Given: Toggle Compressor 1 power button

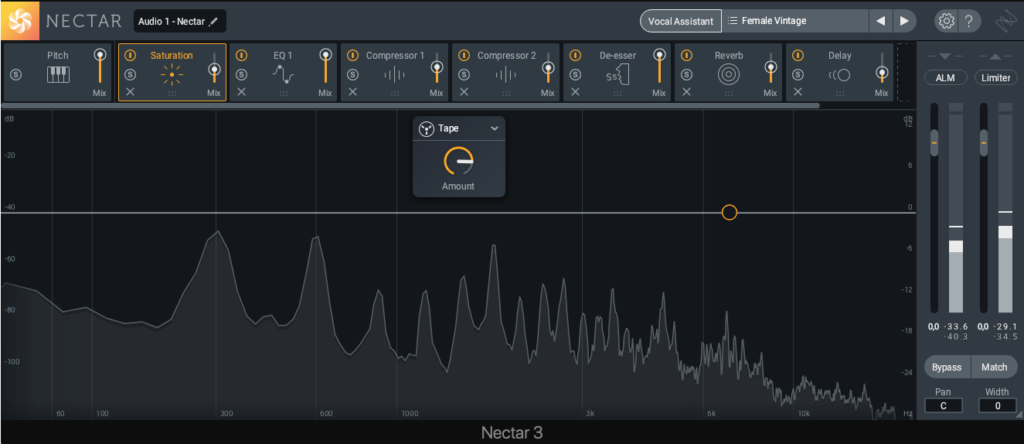Looking at the screenshot, I should pyautogui.click(x=353, y=56).
